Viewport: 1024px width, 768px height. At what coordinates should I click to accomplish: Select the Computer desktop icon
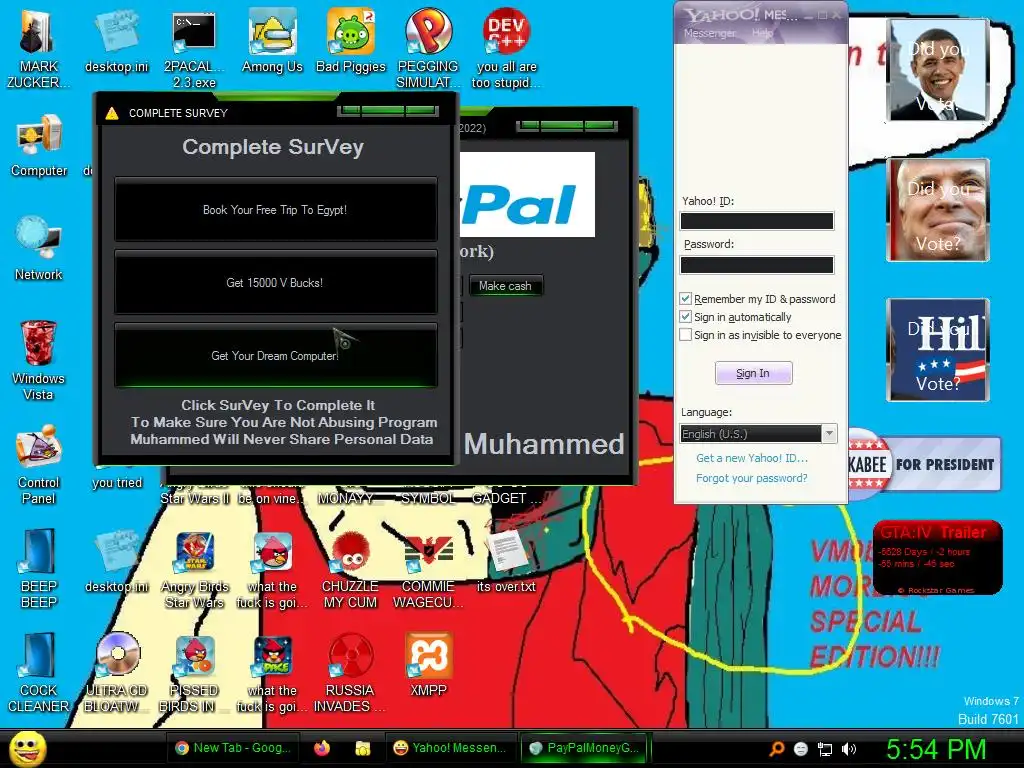(39, 146)
